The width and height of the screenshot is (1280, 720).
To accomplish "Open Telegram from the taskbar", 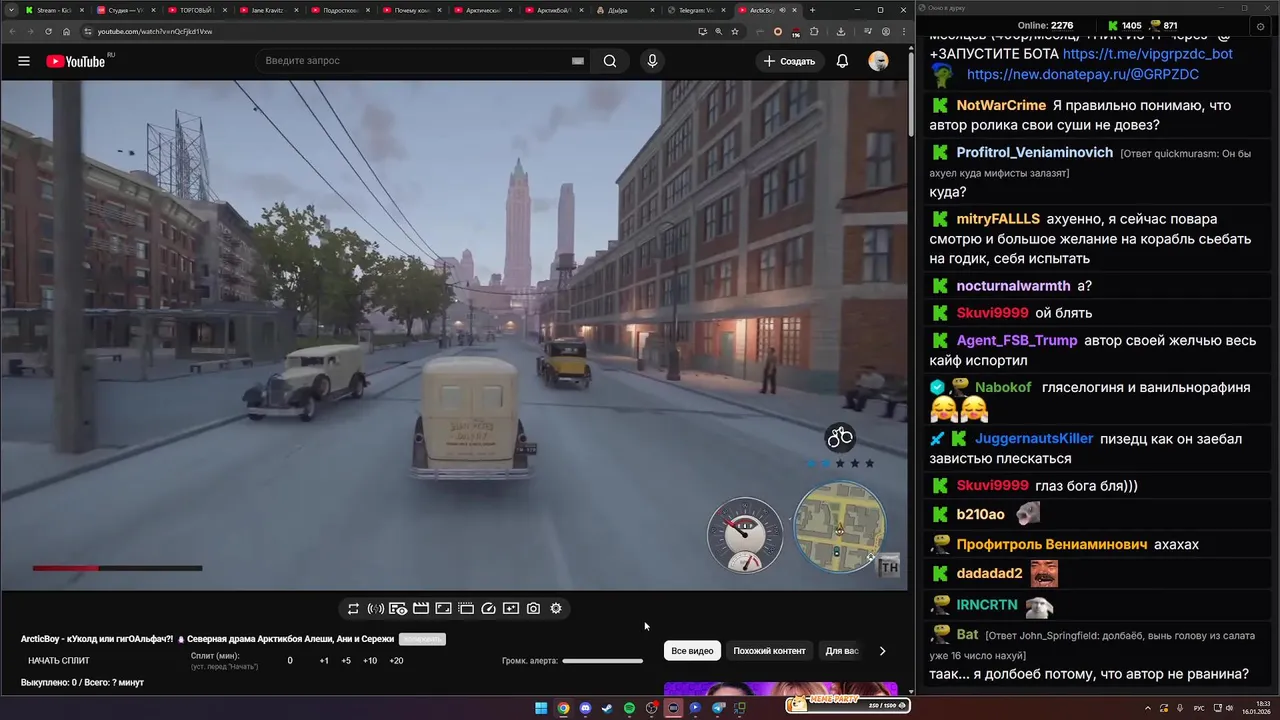I will [x=718, y=708].
